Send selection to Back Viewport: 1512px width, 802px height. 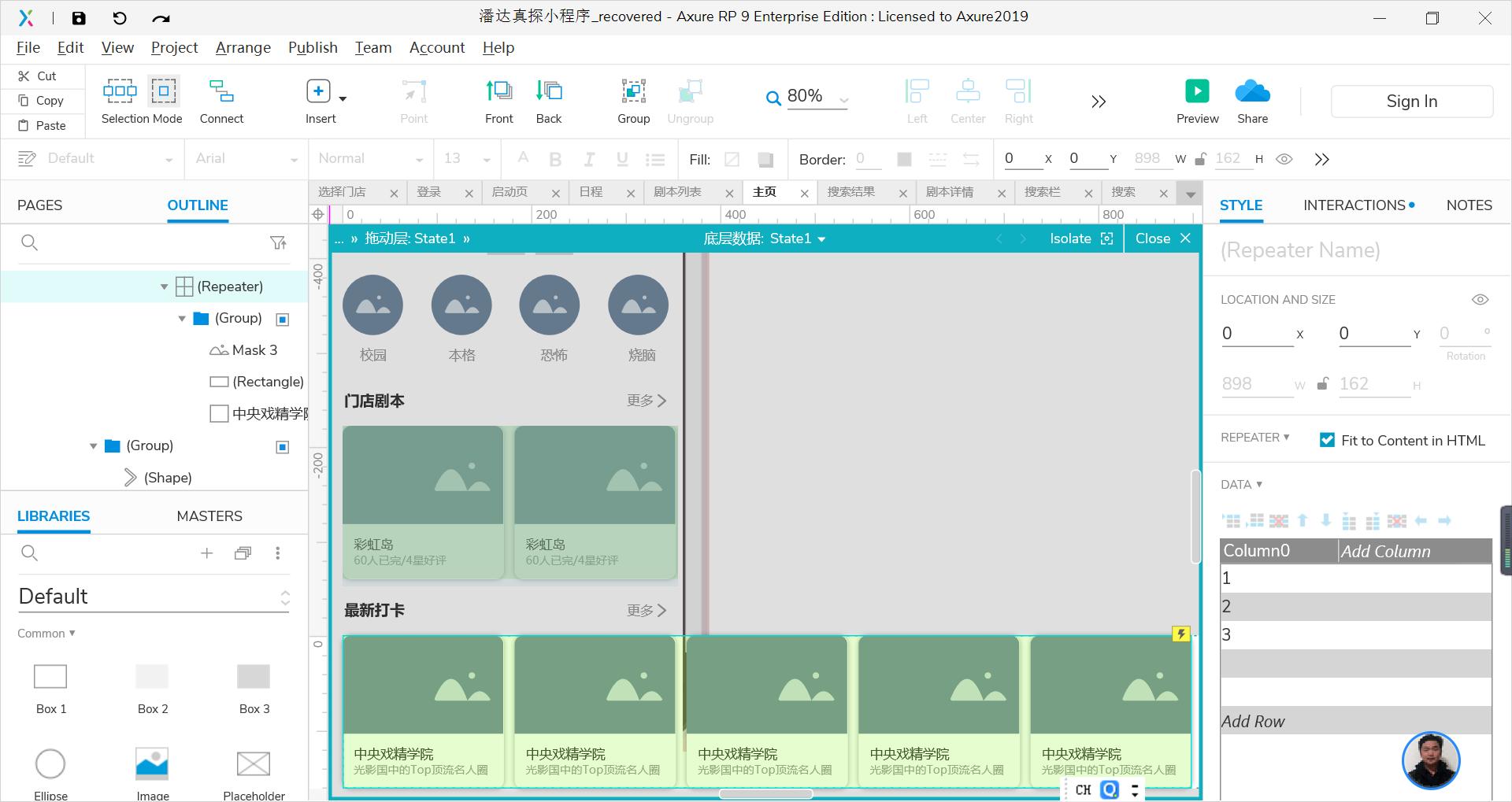point(549,91)
